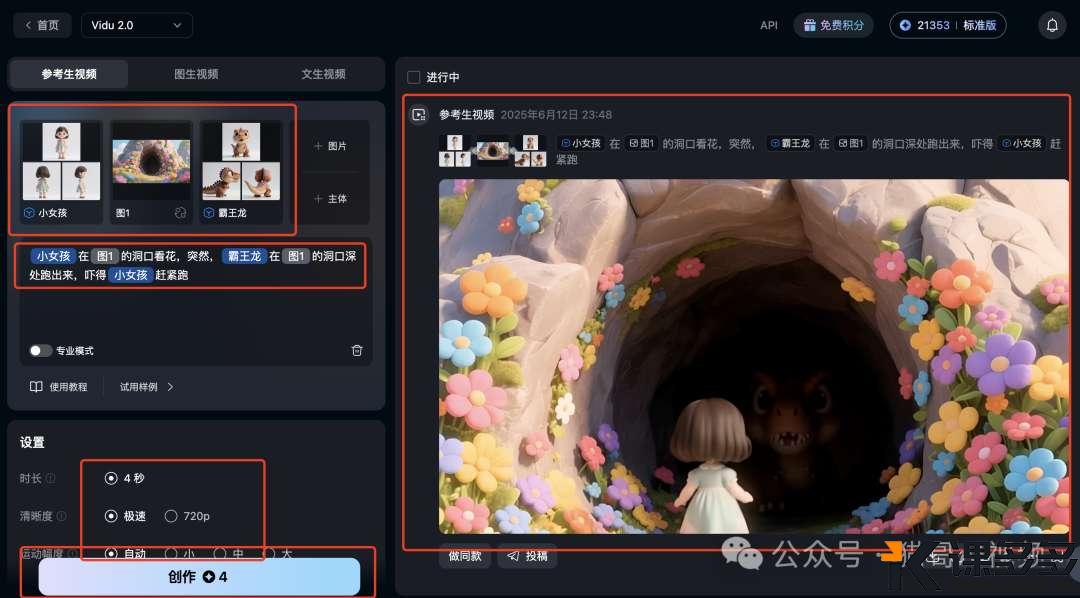Screen dimensions: 1080x598
Task: Open the notification bell
Action: pos(1051,26)
